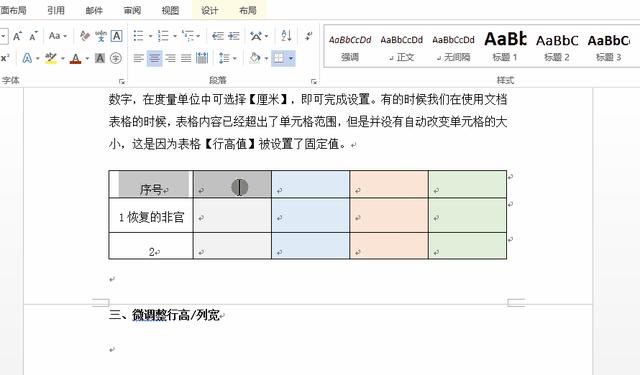
Task: Insert an enclosed character with the circled 字 icon
Action: pyautogui.click(x=116, y=58)
